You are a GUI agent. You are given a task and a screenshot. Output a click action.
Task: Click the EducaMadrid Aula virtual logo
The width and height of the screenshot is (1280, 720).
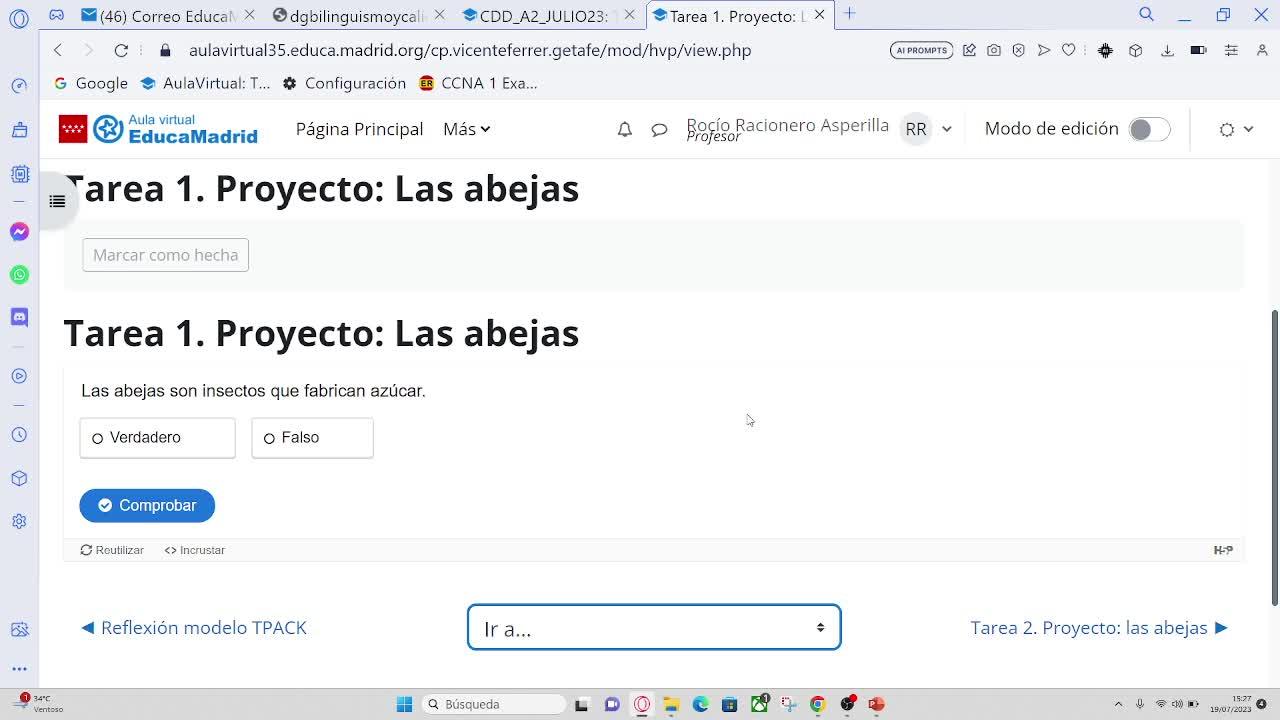pos(158,129)
